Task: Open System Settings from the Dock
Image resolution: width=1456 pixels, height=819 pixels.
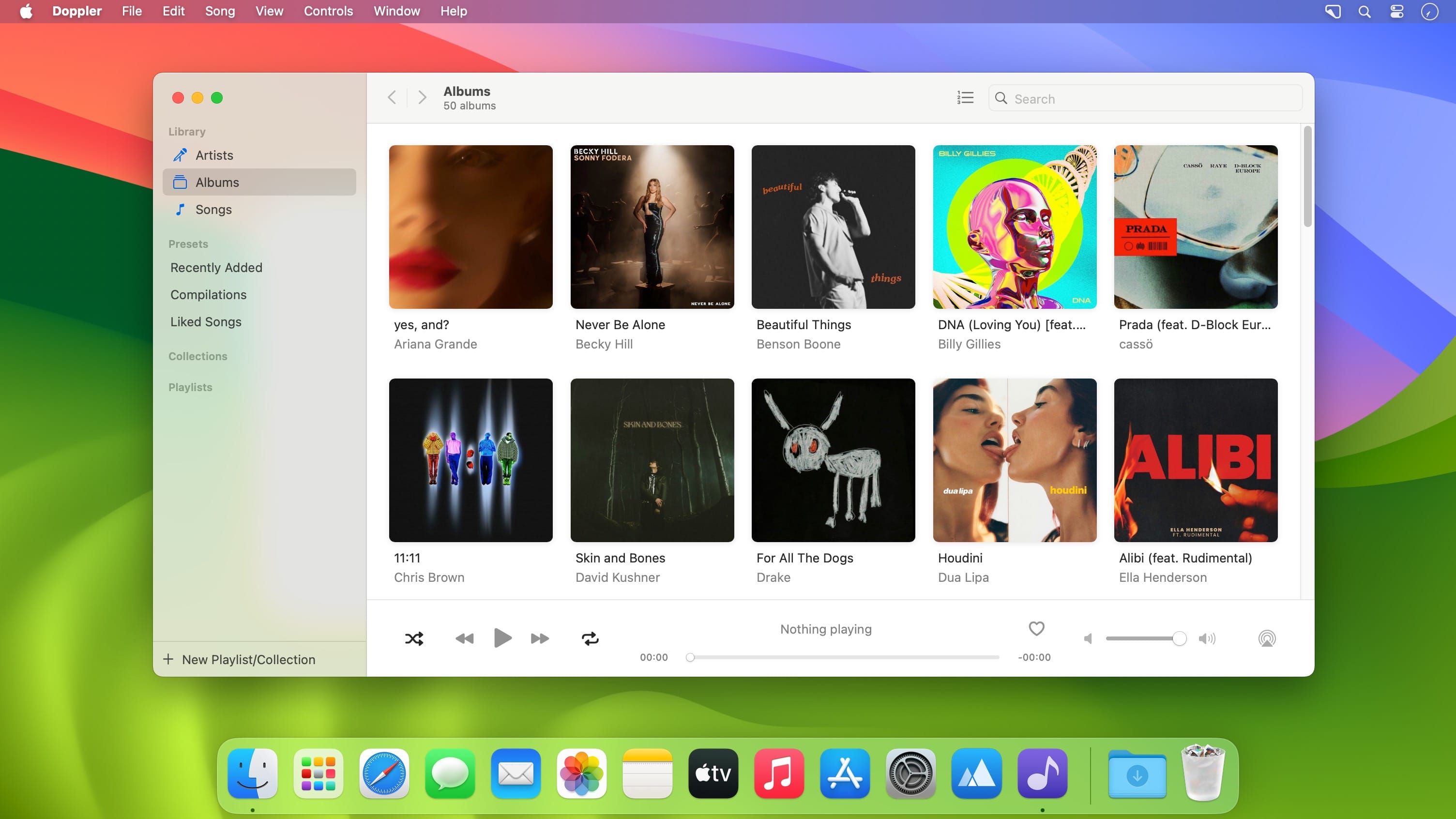Action: pyautogui.click(x=910, y=773)
